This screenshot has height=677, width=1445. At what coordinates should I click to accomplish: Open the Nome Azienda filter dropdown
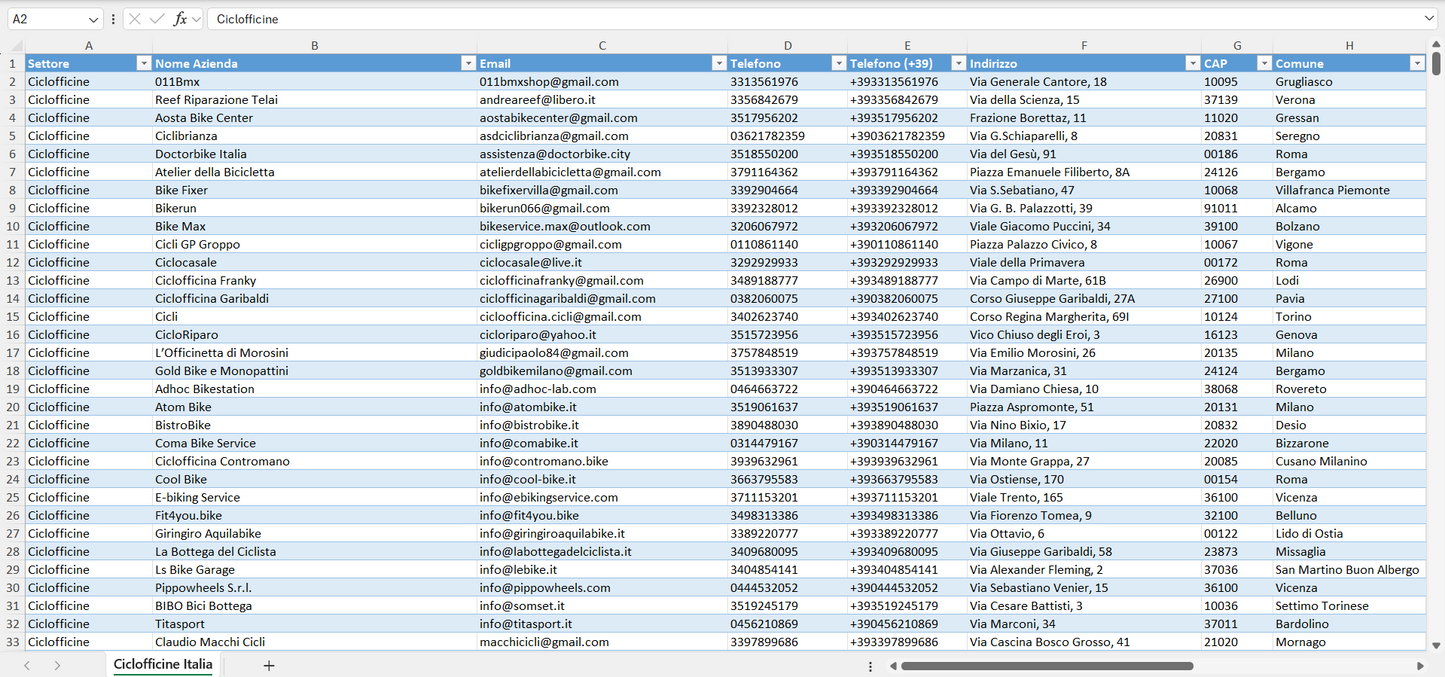pyautogui.click(x=468, y=63)
